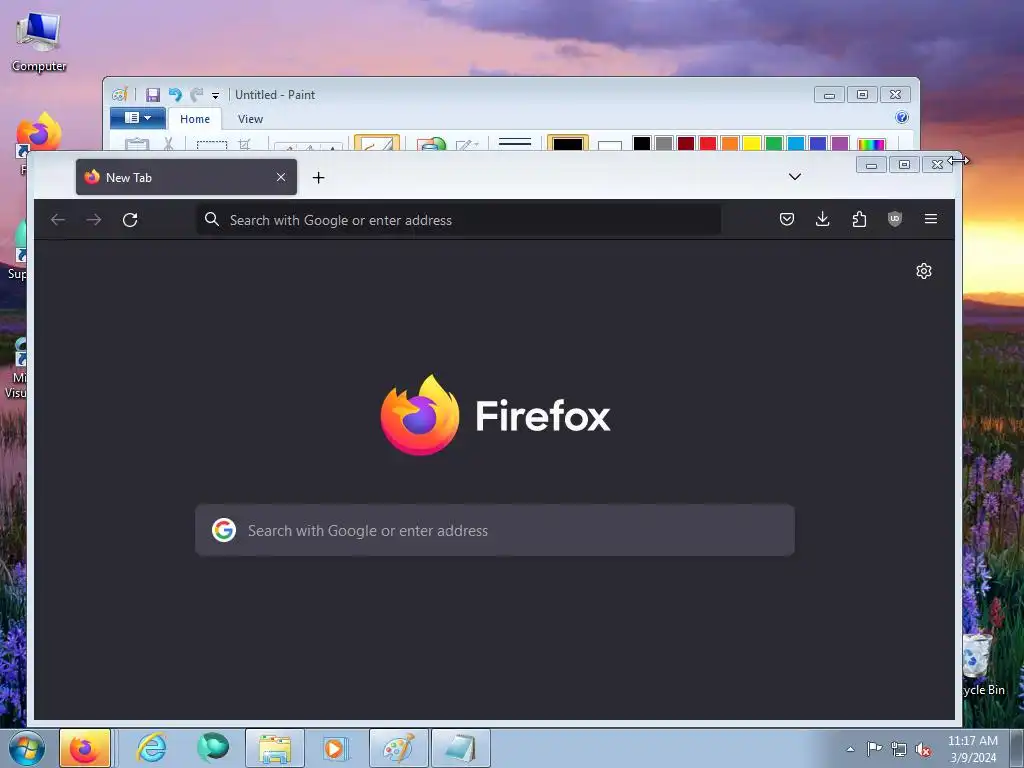Click Undo in Paint quick access toolbar
1024x768 pixels.
(x=175, y=95)
